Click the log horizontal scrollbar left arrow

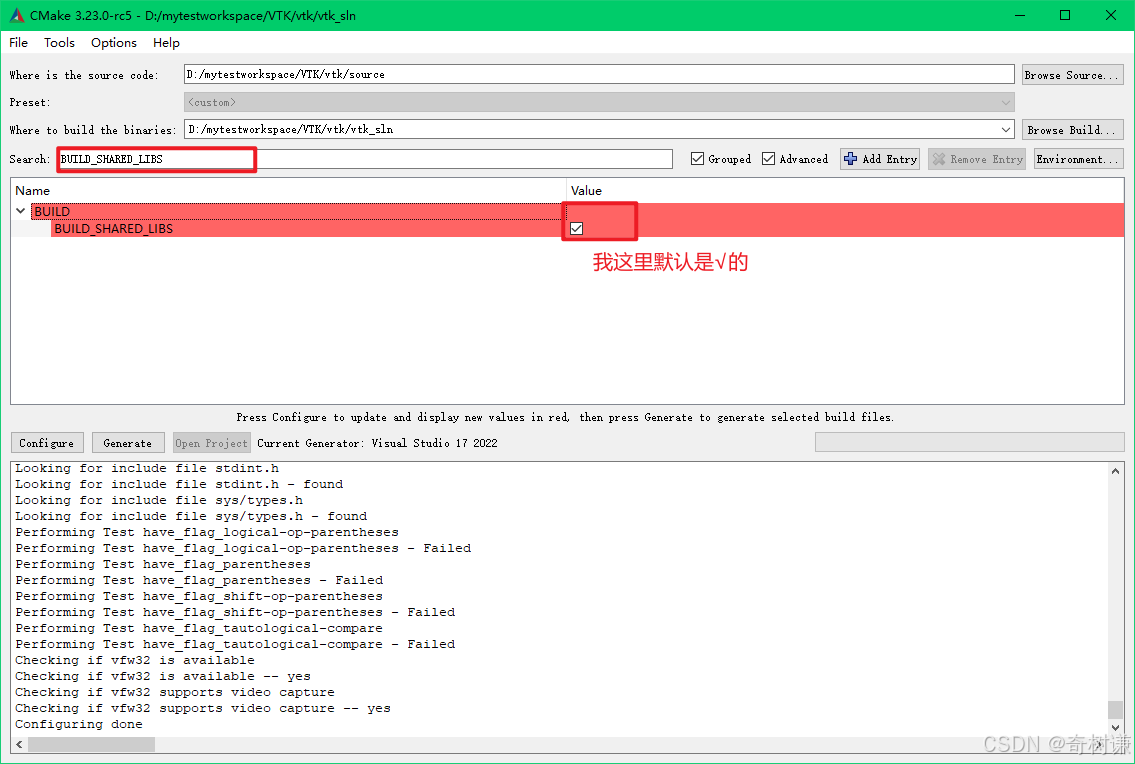pos(19,744)
